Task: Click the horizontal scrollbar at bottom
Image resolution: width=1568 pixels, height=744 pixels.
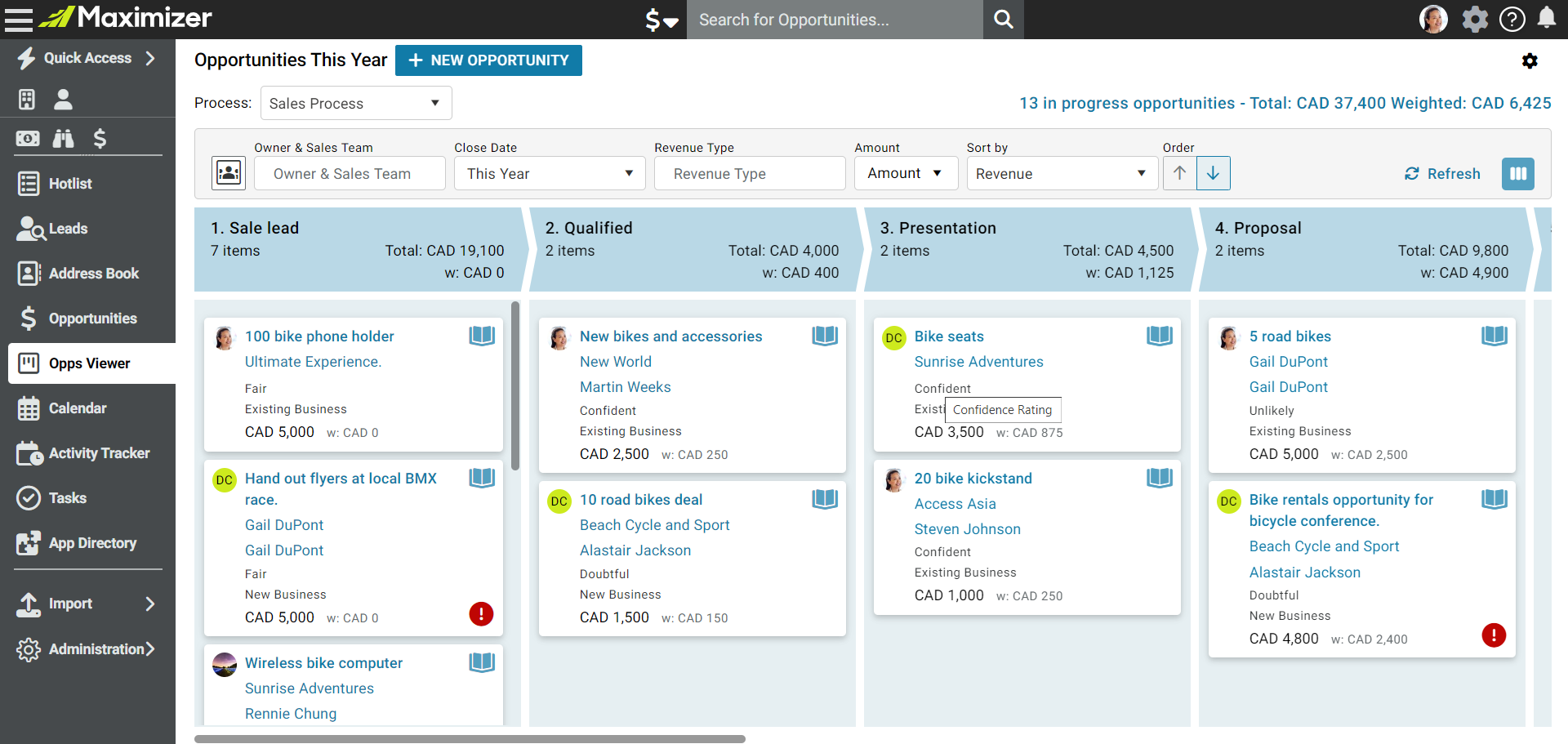Action: coord(470,738)
